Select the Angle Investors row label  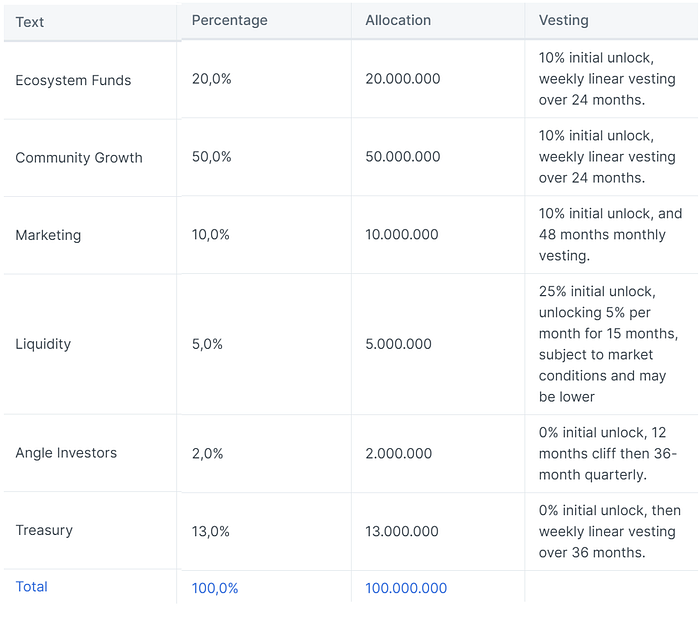[x=66, y=453]
